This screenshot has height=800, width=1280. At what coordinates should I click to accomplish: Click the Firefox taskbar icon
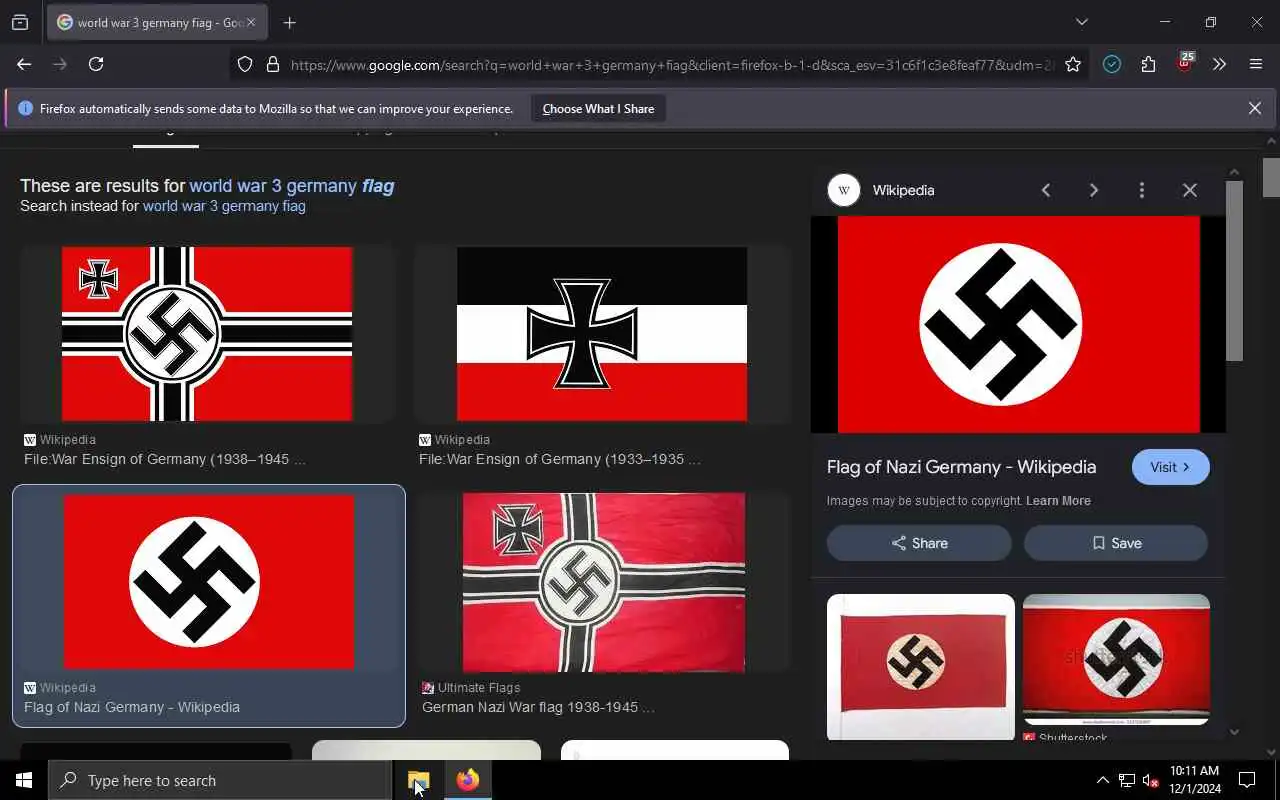tap(467, 780)
